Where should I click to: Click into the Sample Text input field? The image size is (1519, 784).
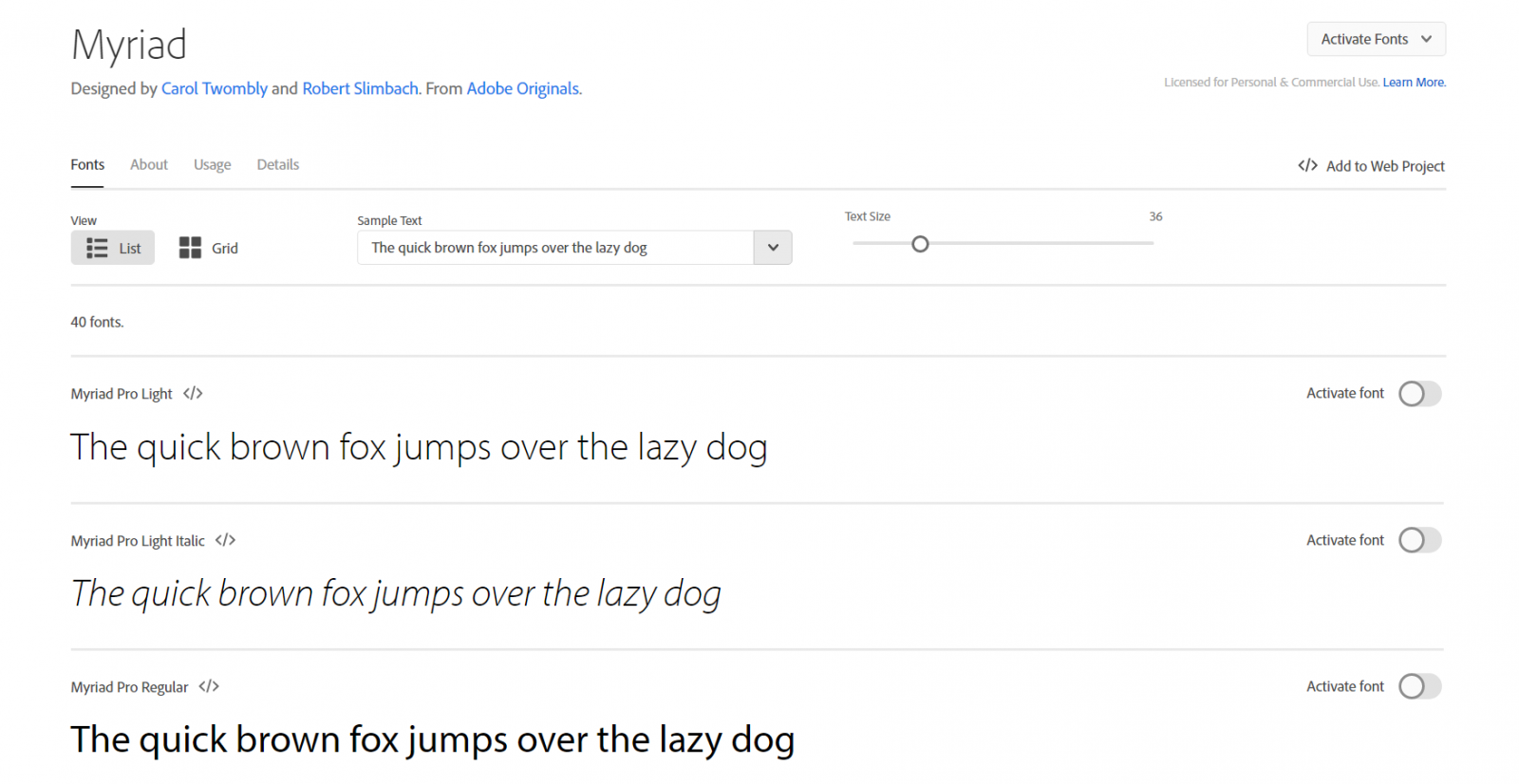[555, 248]
